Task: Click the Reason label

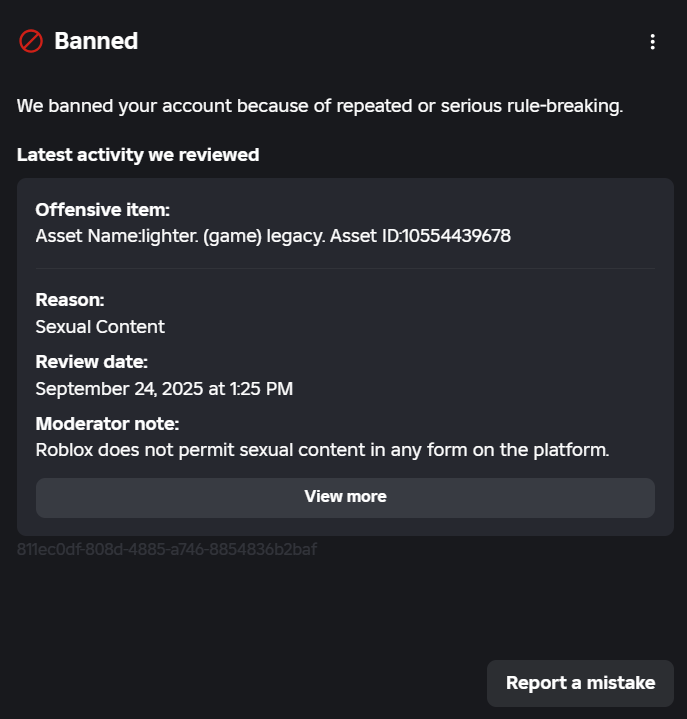Action: (x=70, y=300)
